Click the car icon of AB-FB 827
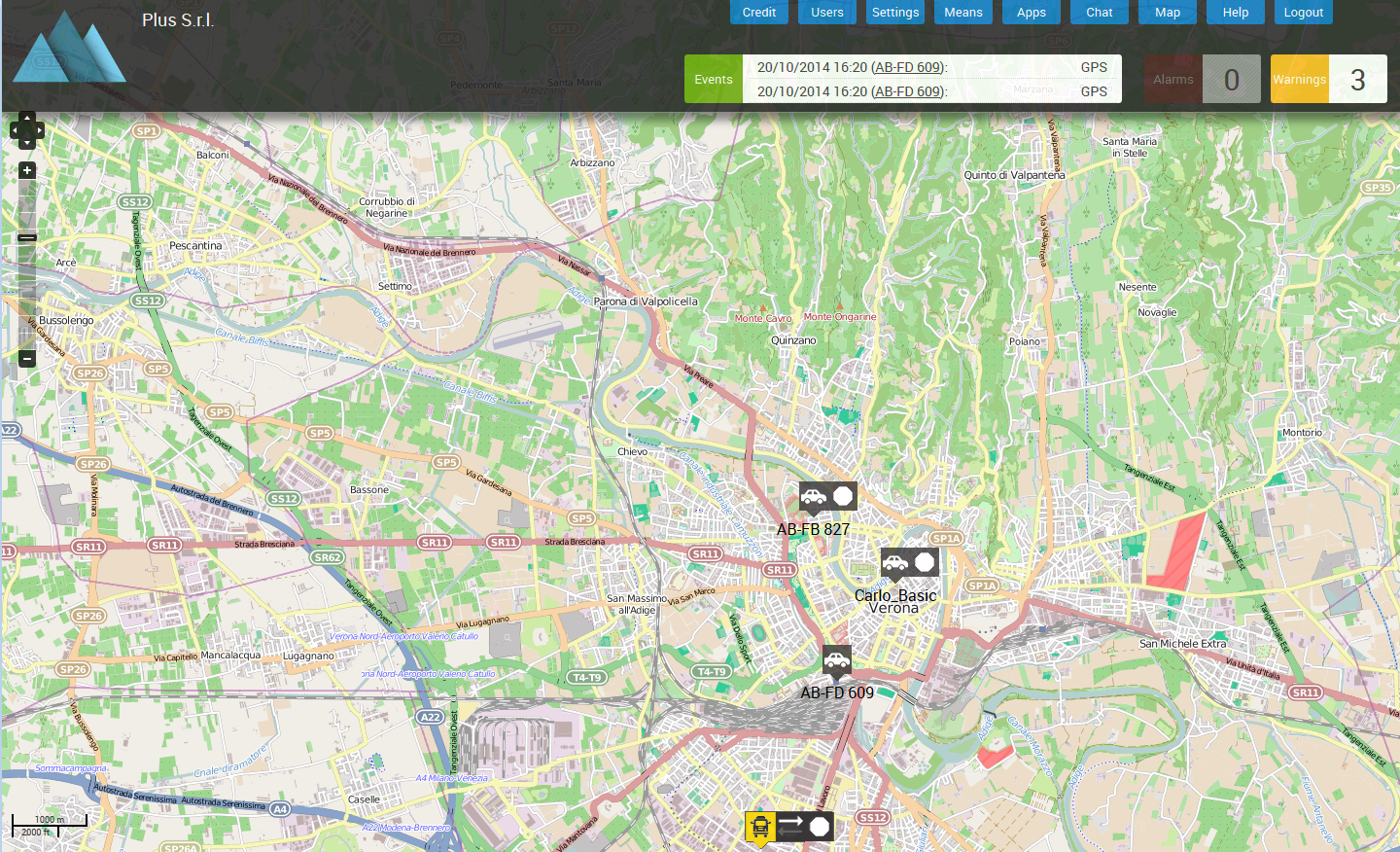 coord(814,497)
